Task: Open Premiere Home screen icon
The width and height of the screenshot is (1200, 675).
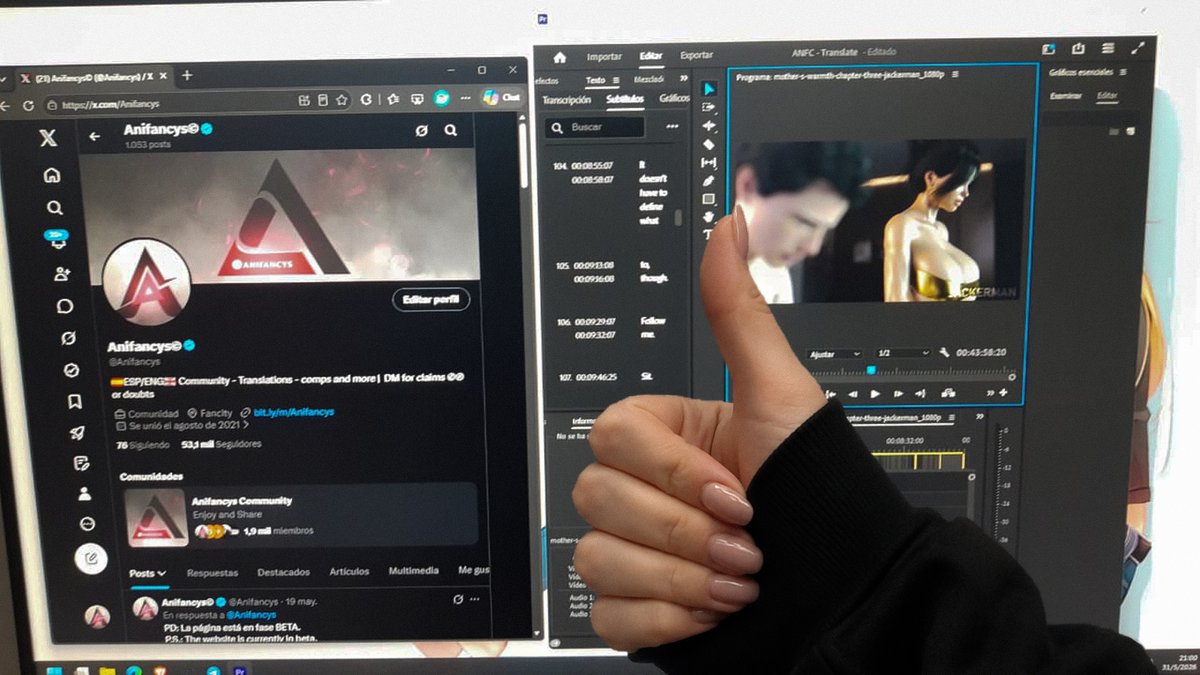Action: pos(560,57)
